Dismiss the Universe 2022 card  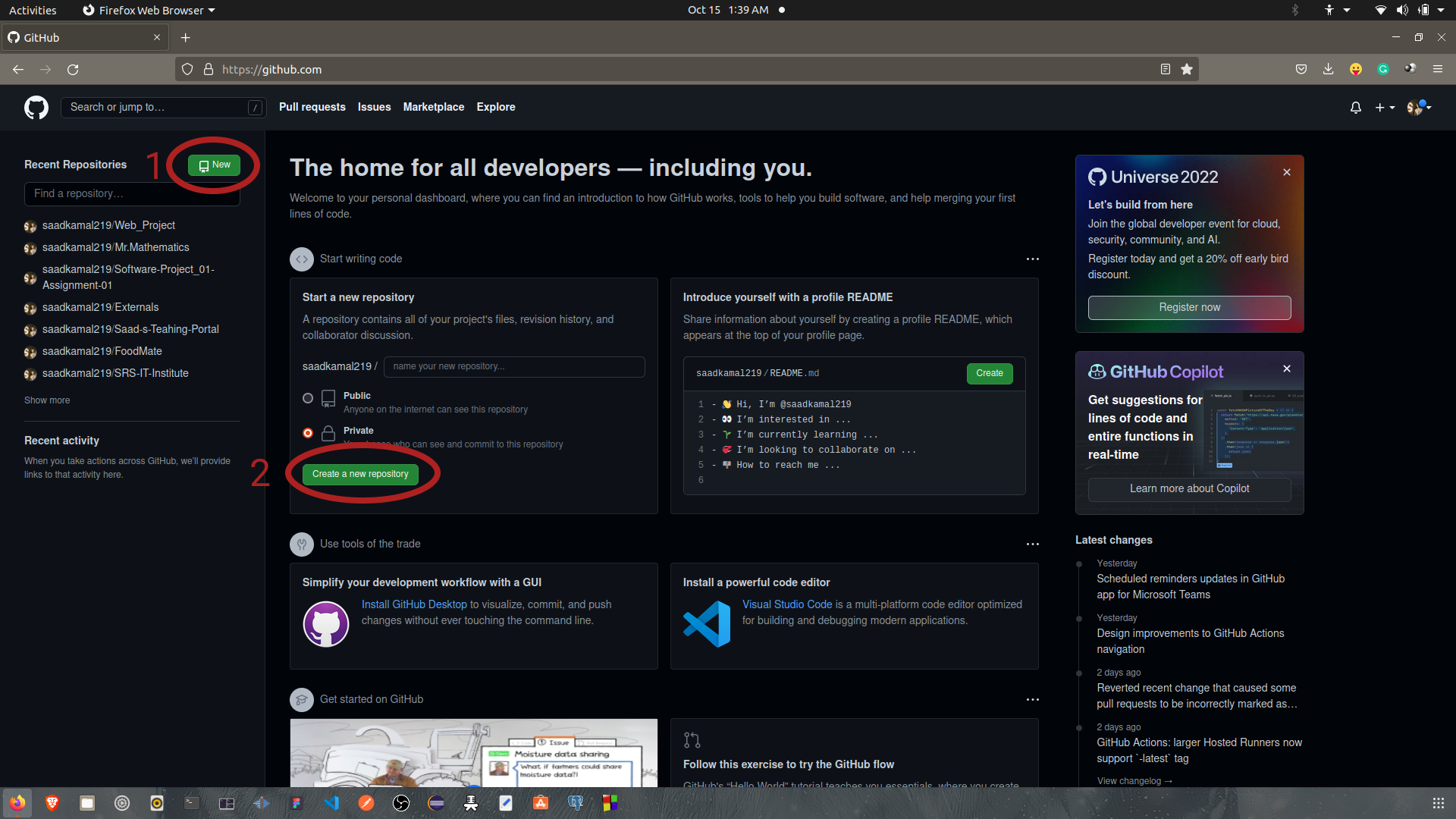[1287, 172]
